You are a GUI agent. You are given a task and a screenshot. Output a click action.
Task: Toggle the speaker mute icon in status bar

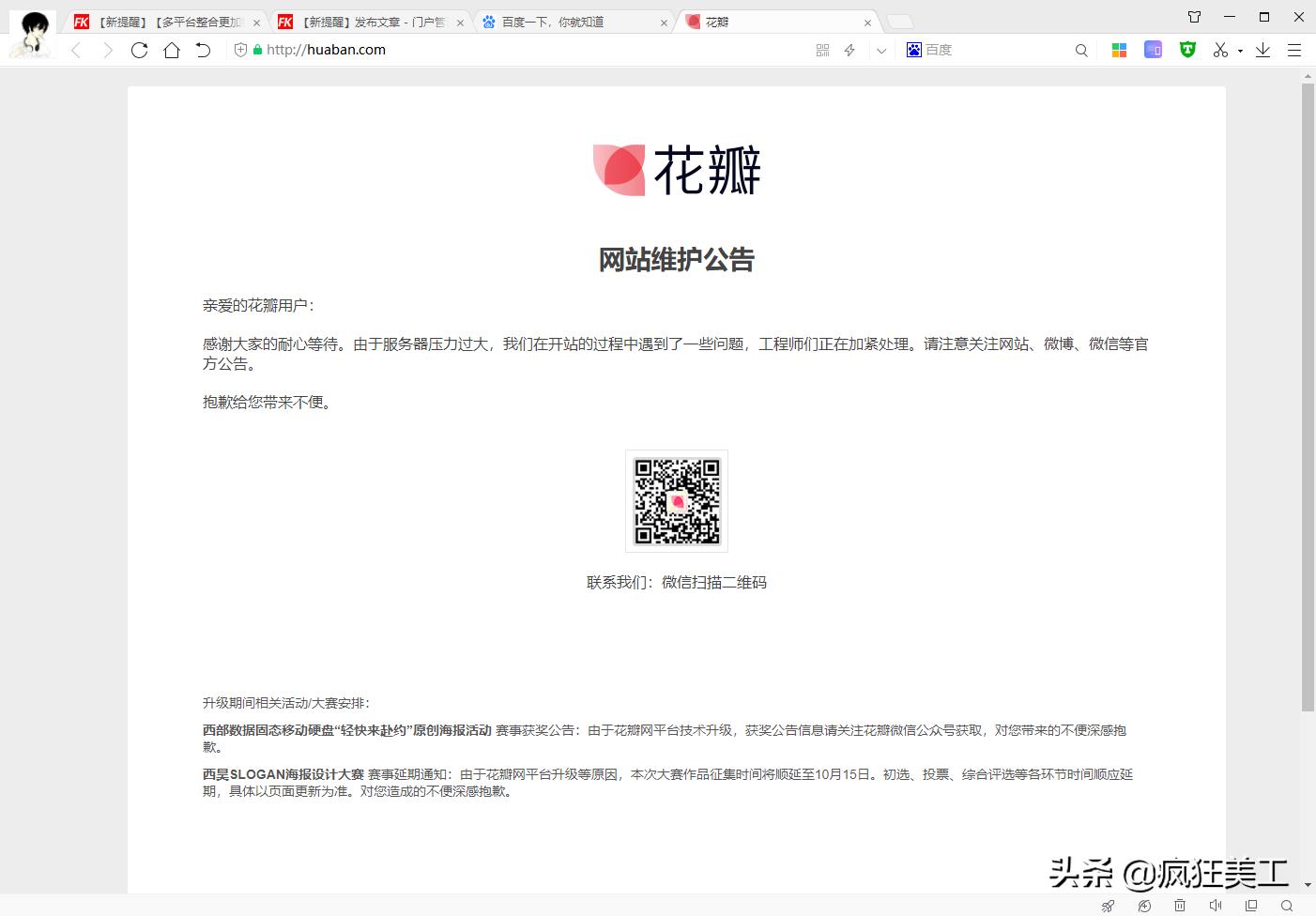pyautogui.click(x=1216, y=906)
